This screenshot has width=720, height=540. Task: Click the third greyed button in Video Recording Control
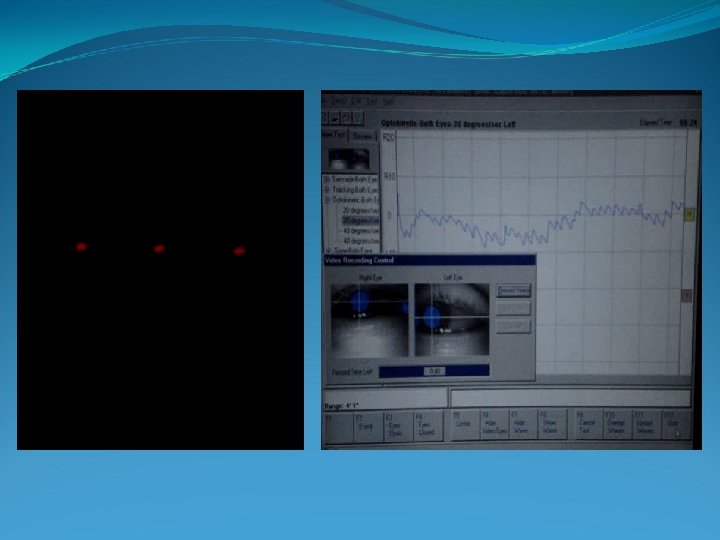click(513, 326)
